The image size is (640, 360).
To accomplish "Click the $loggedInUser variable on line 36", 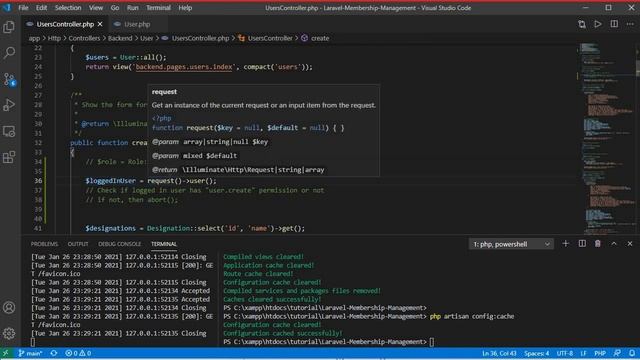I will [x=111, y=181].
